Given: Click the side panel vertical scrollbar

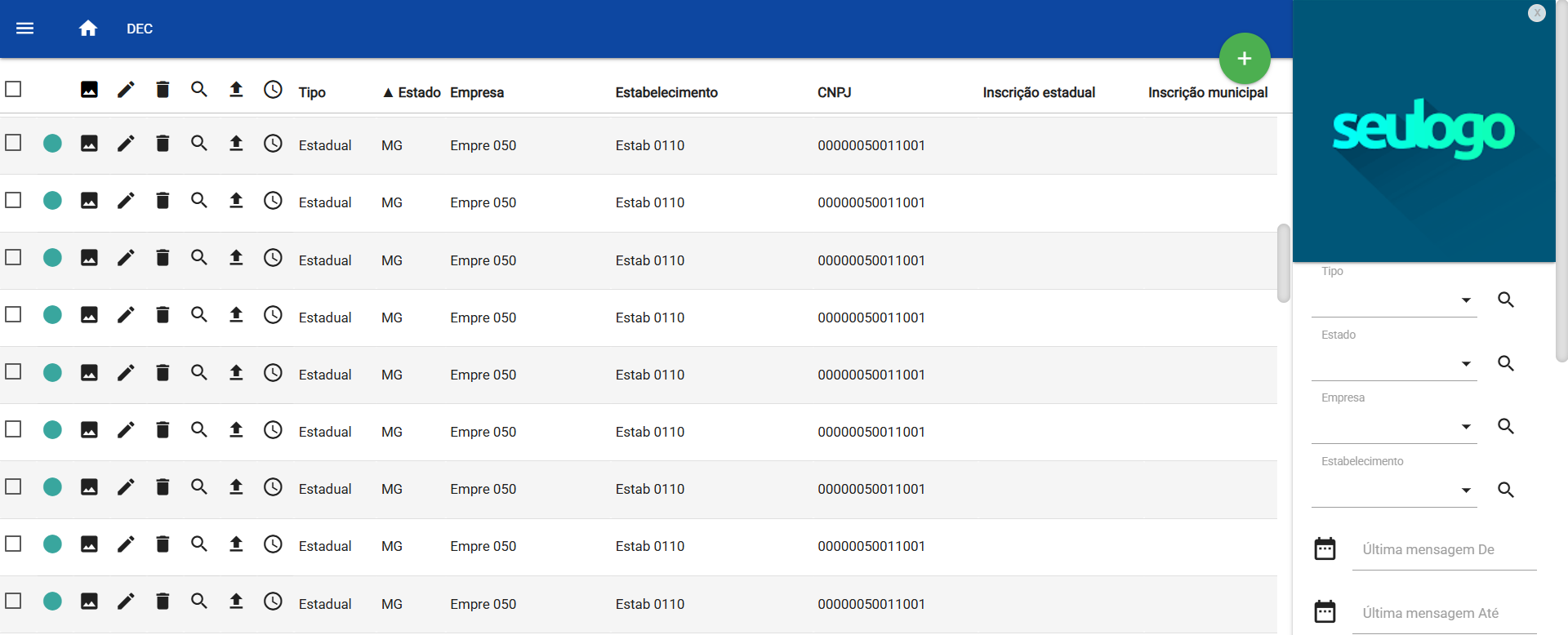Looking at the screenshot, I should coord(1561,180).
